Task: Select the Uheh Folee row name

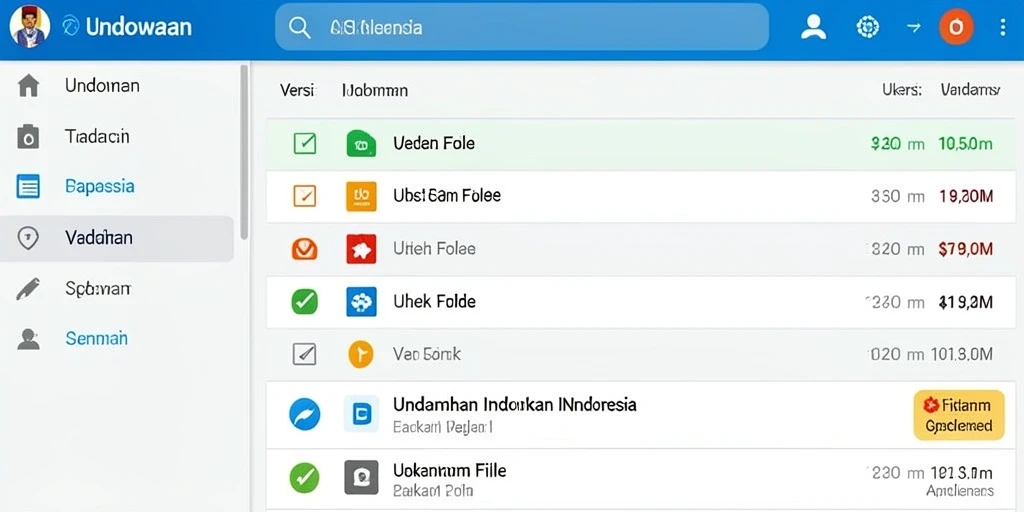Action: tap(434, 249)
